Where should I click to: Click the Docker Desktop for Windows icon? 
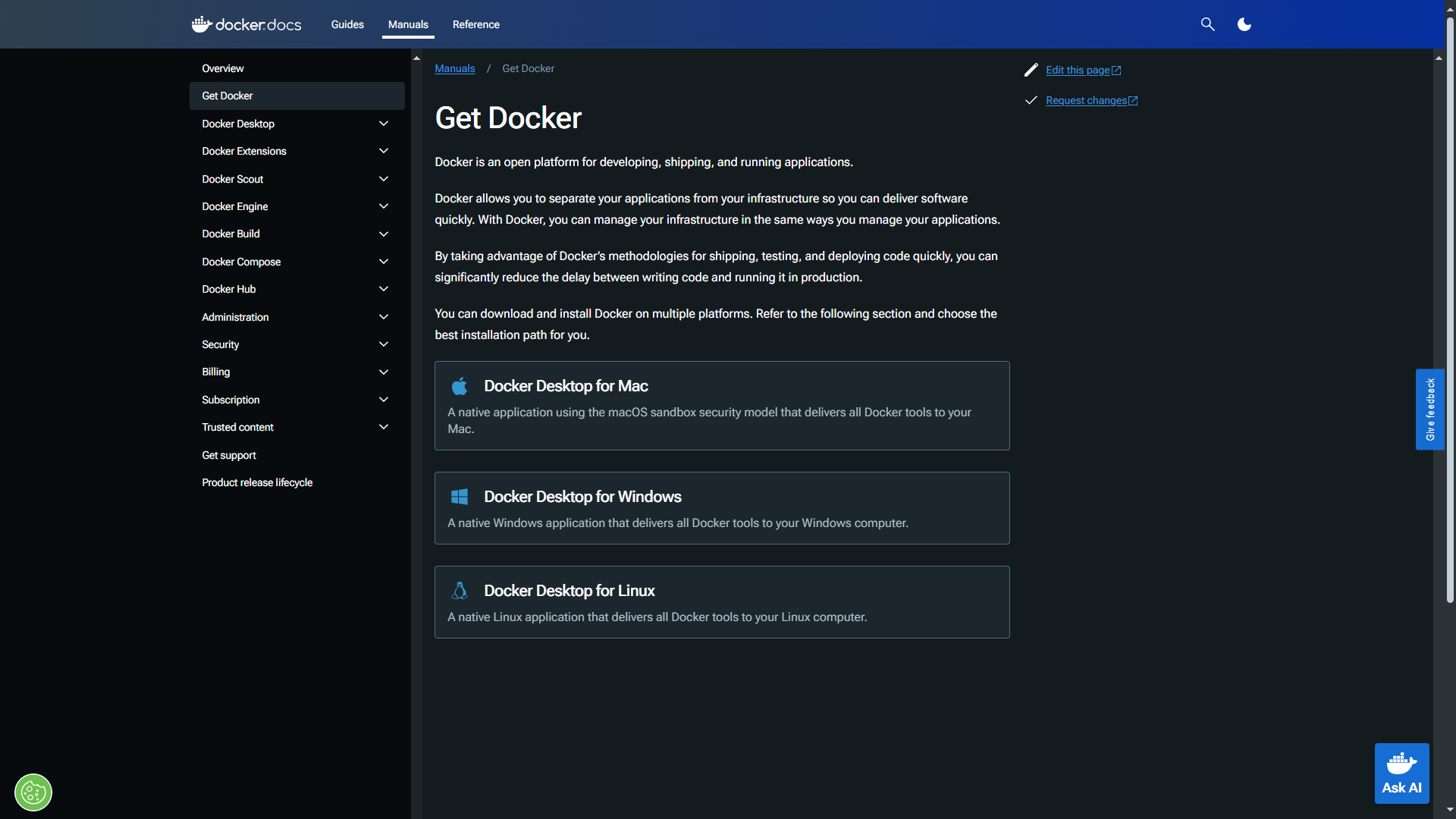coord(460,496)
